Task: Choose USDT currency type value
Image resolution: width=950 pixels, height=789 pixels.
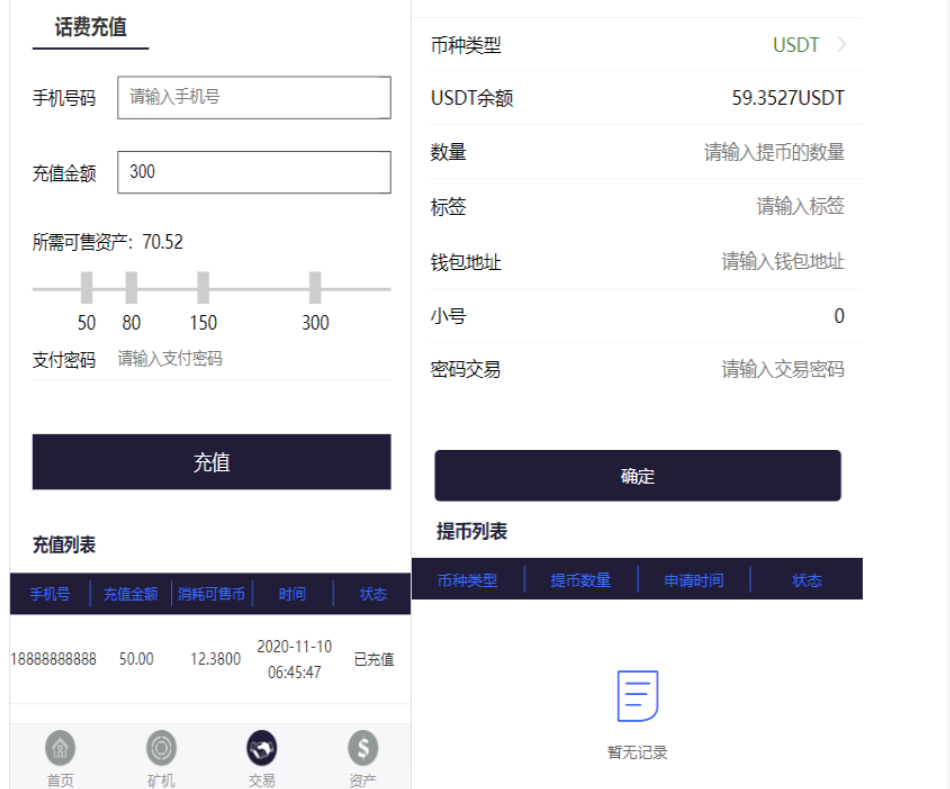Action: point(796,45)
